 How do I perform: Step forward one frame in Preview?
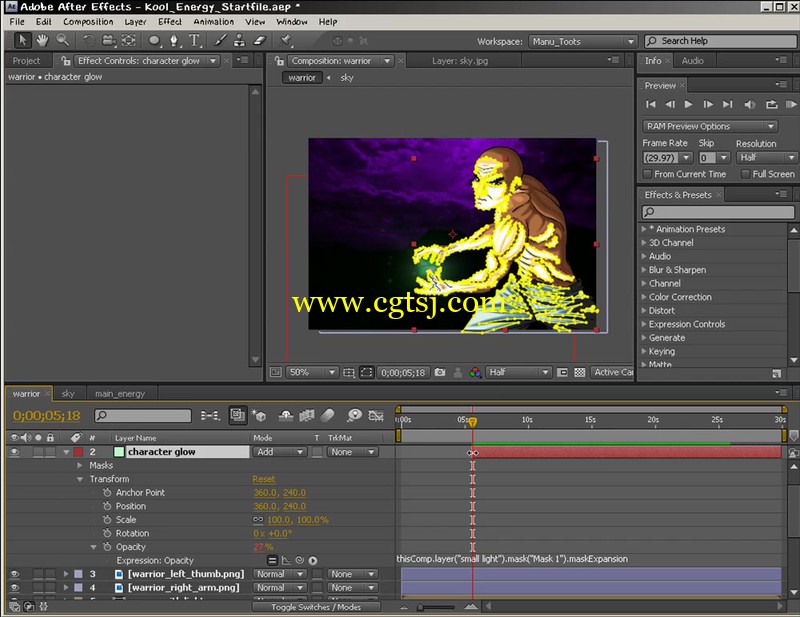tap(708, 105)
